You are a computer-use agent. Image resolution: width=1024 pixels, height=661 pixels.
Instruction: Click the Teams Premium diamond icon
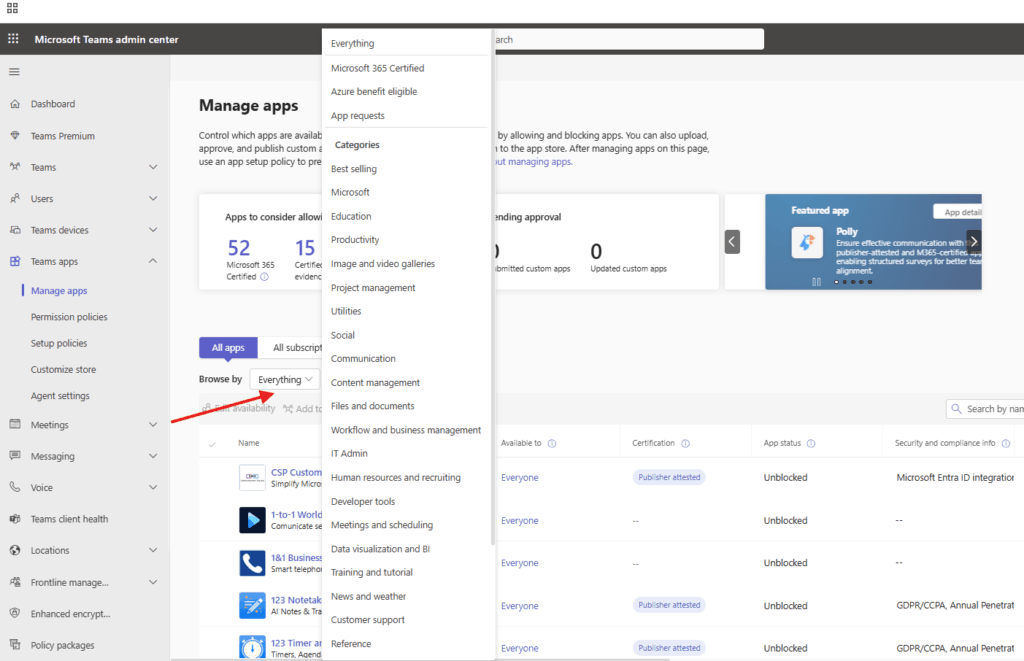[14, 136]
